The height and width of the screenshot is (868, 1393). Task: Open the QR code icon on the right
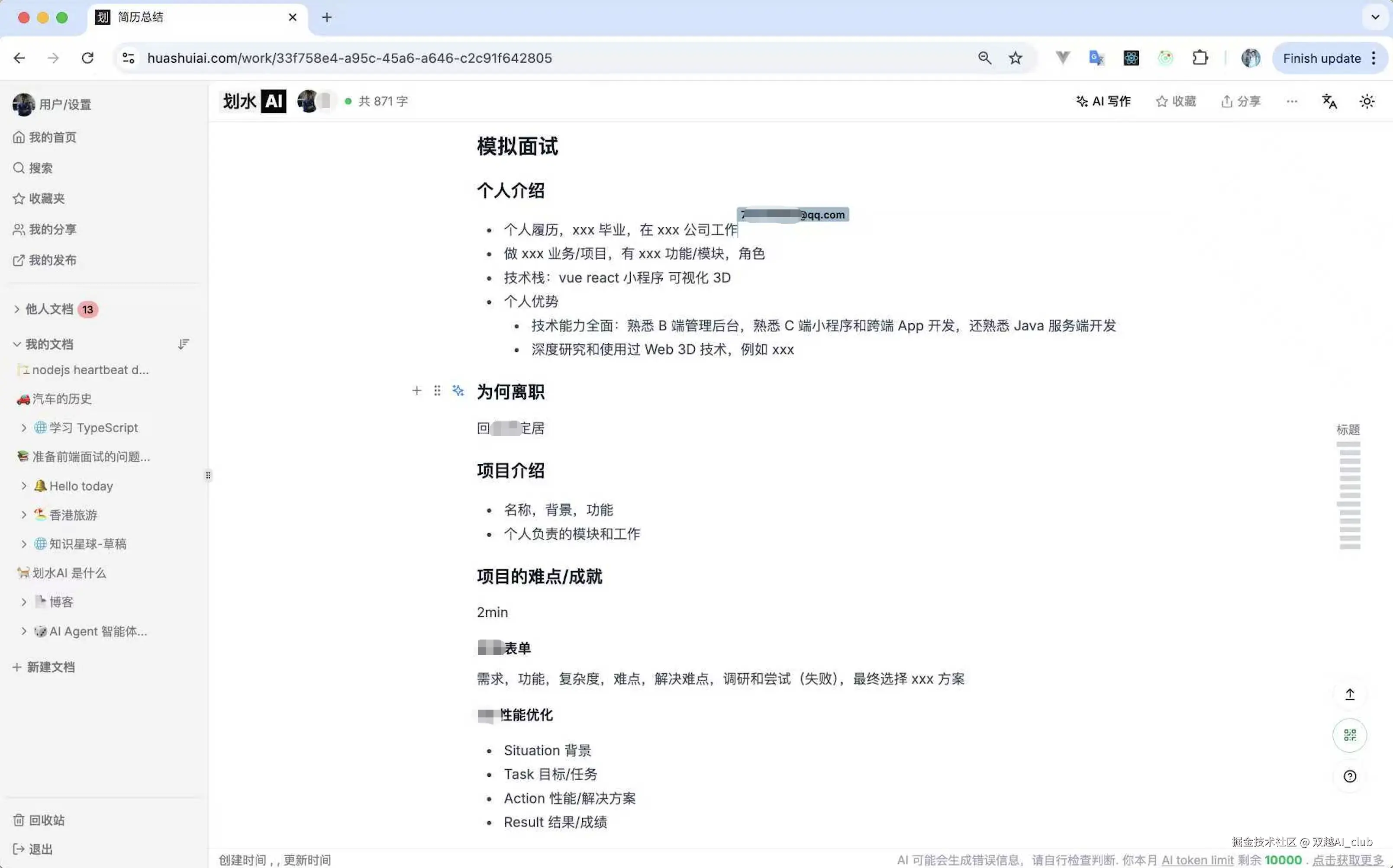(x=1350, y=736)
